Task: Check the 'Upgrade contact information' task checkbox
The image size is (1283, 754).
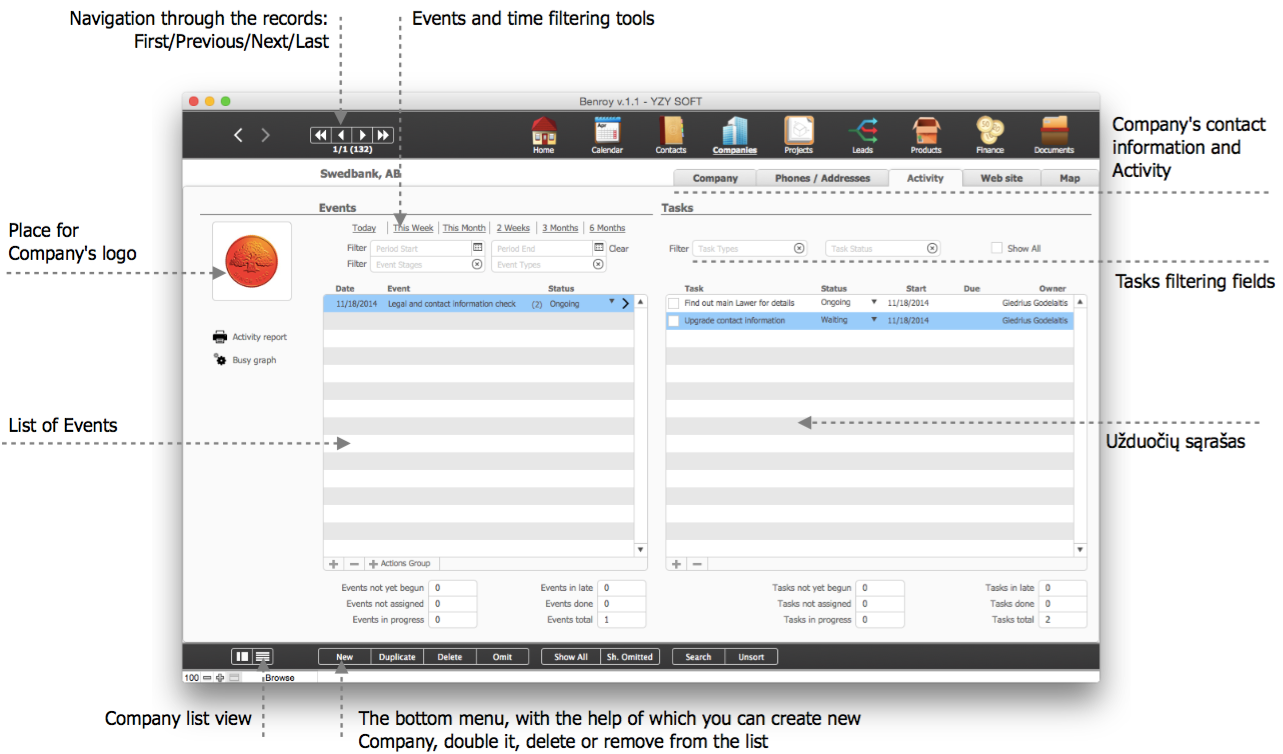Action: [x=673, y=321]
